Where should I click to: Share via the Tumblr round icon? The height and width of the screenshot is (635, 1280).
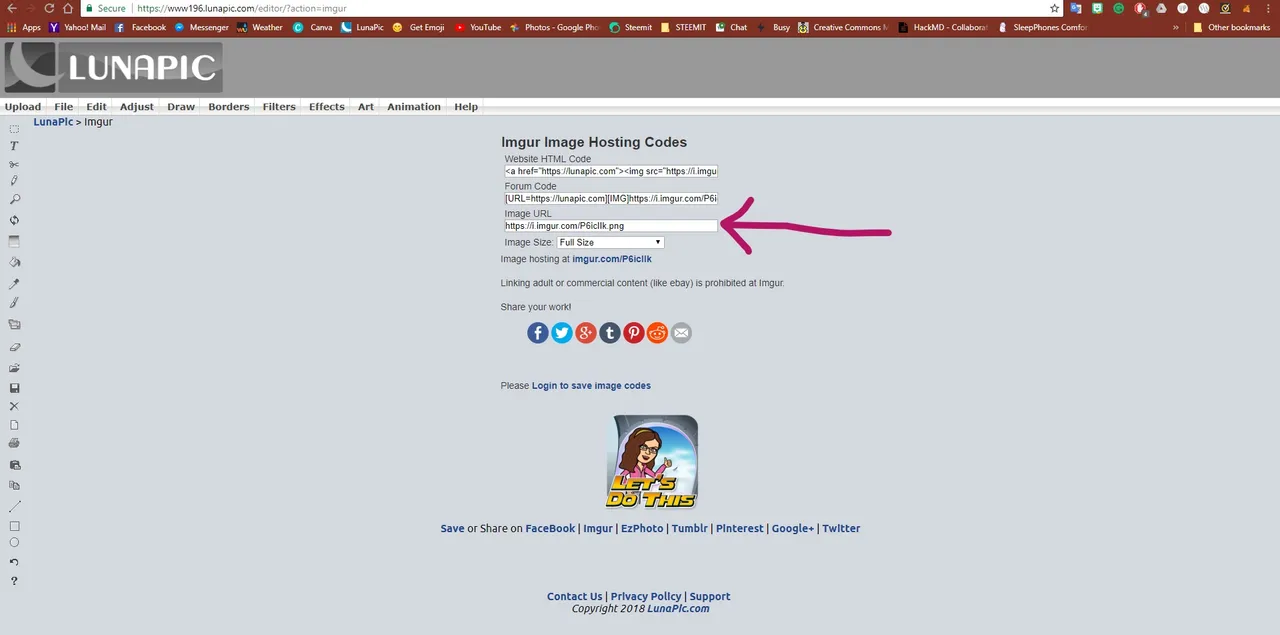[610, 333]
